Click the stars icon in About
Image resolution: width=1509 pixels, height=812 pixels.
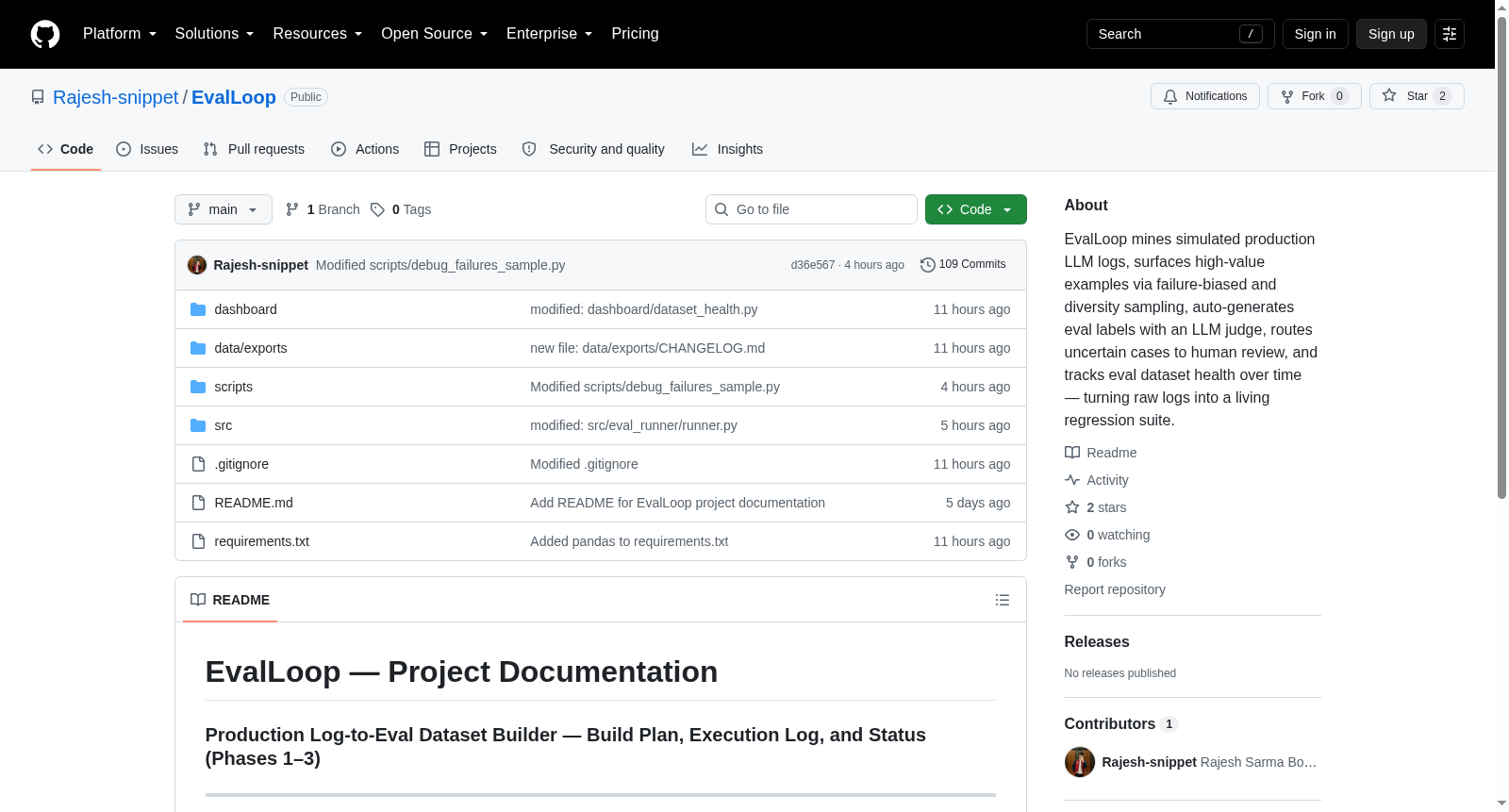(x=1072, y=507)
